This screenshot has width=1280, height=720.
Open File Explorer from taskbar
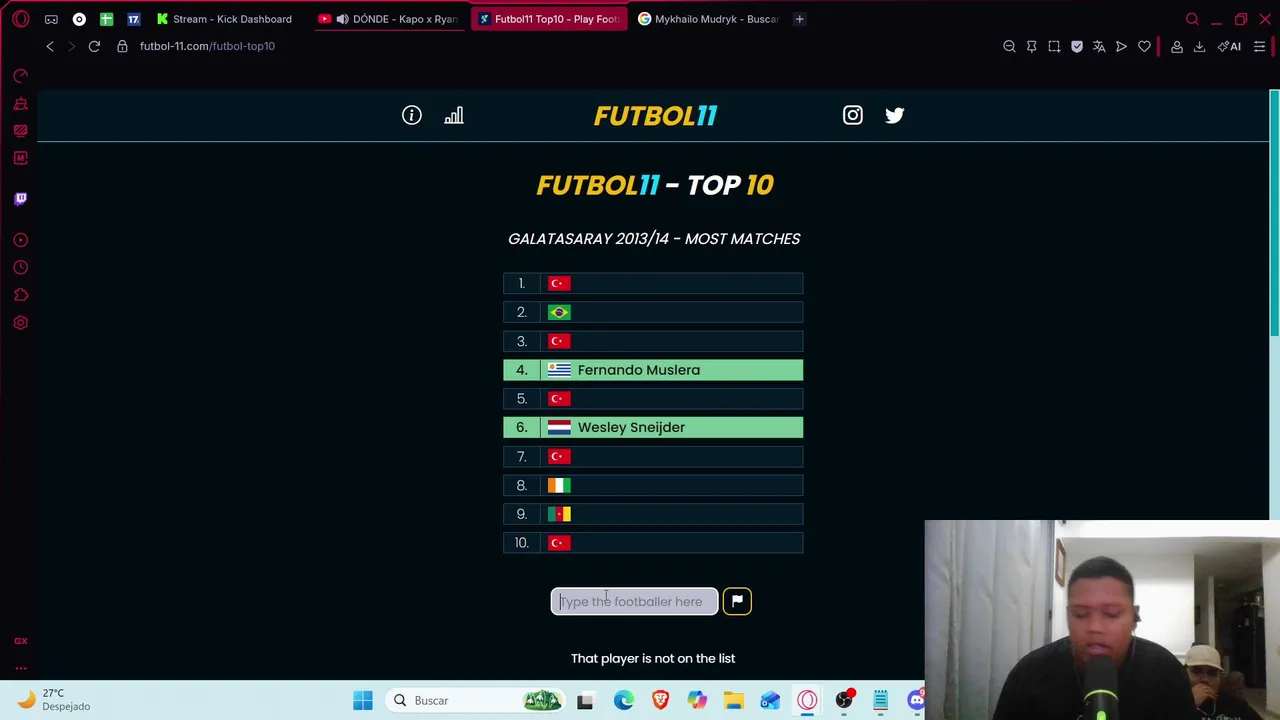pos(733,700)
